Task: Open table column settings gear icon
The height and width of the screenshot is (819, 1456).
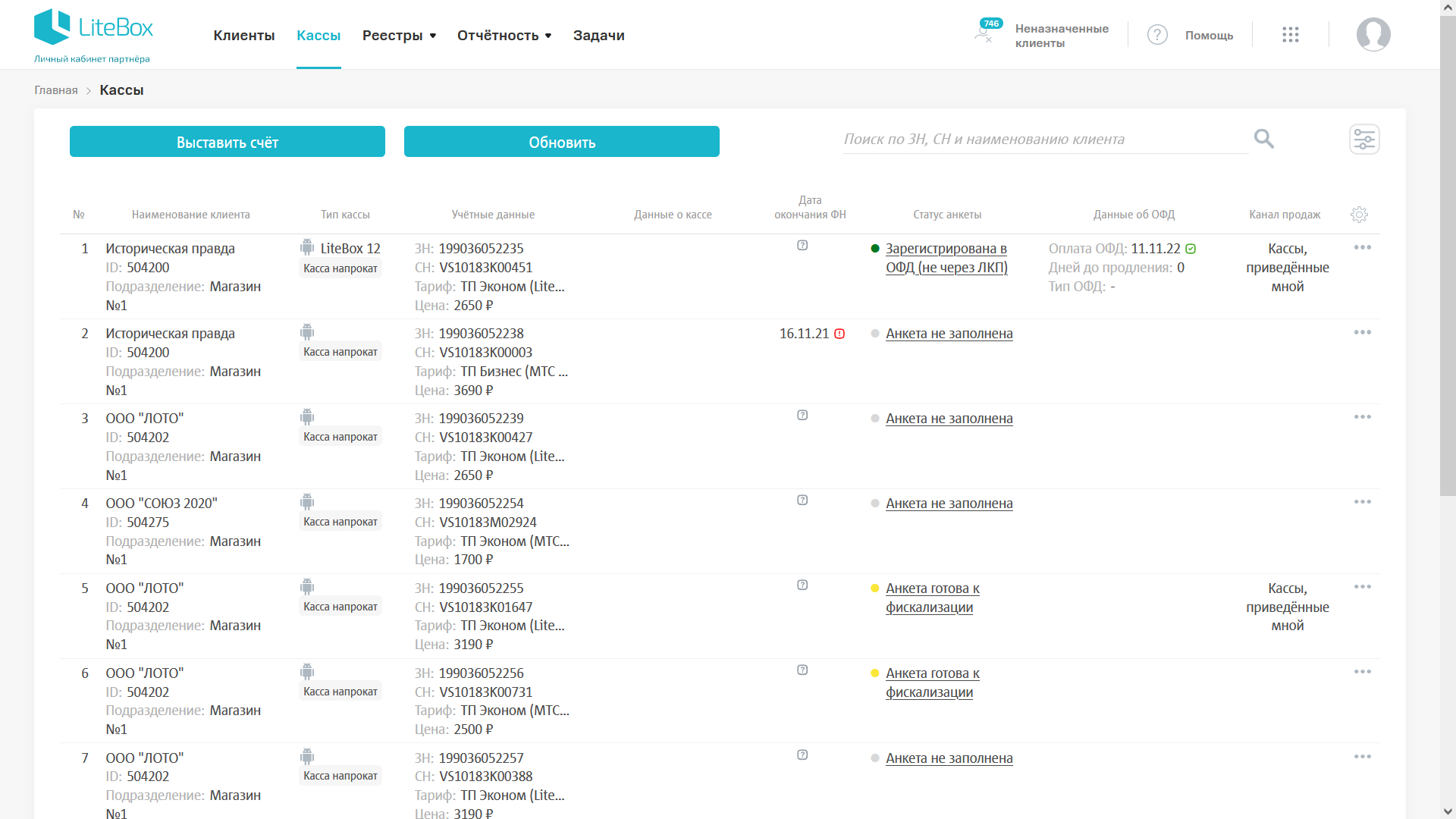Action: [1359, 215]
